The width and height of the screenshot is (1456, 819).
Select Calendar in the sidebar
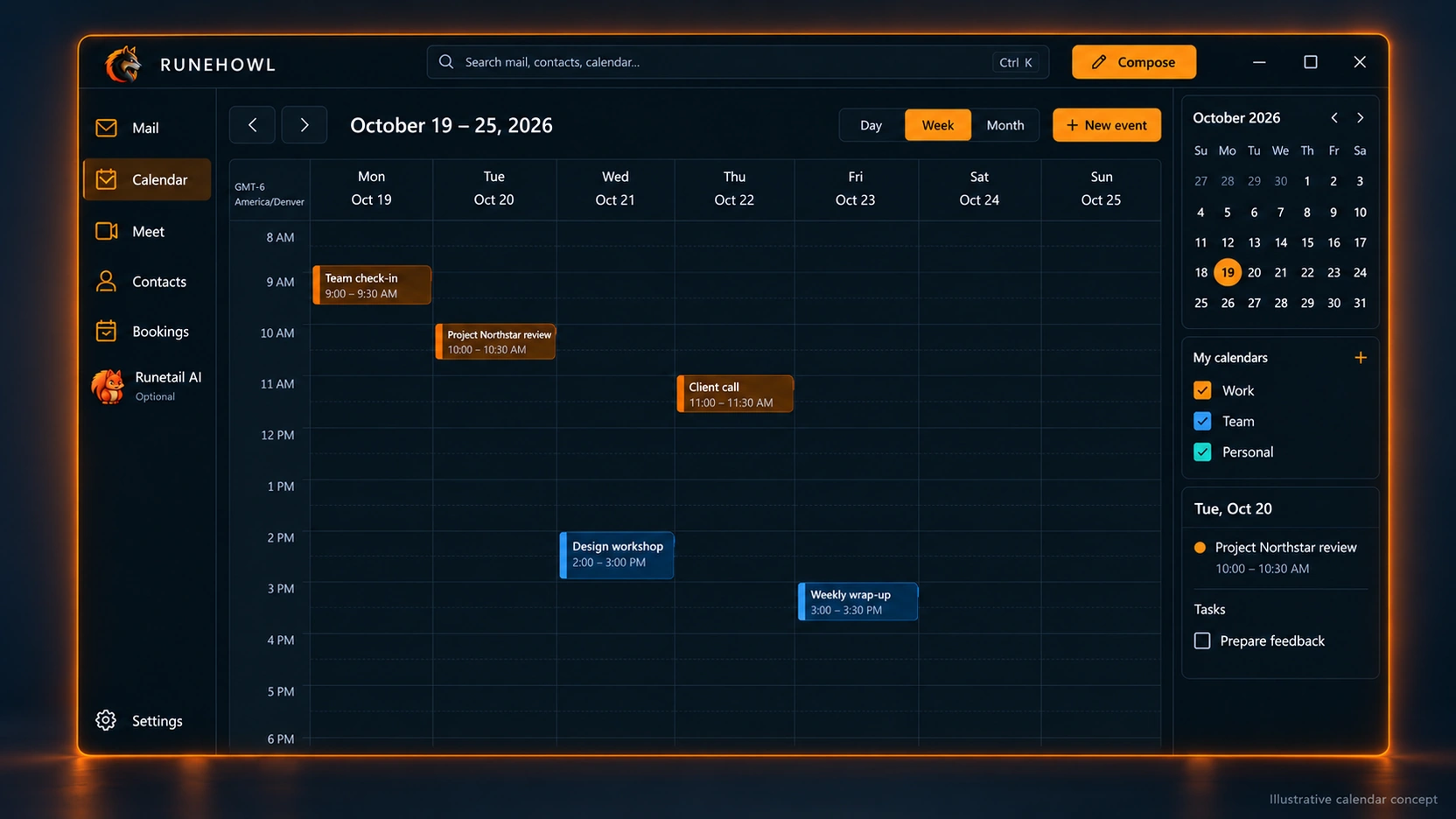(x=146, y=179)
